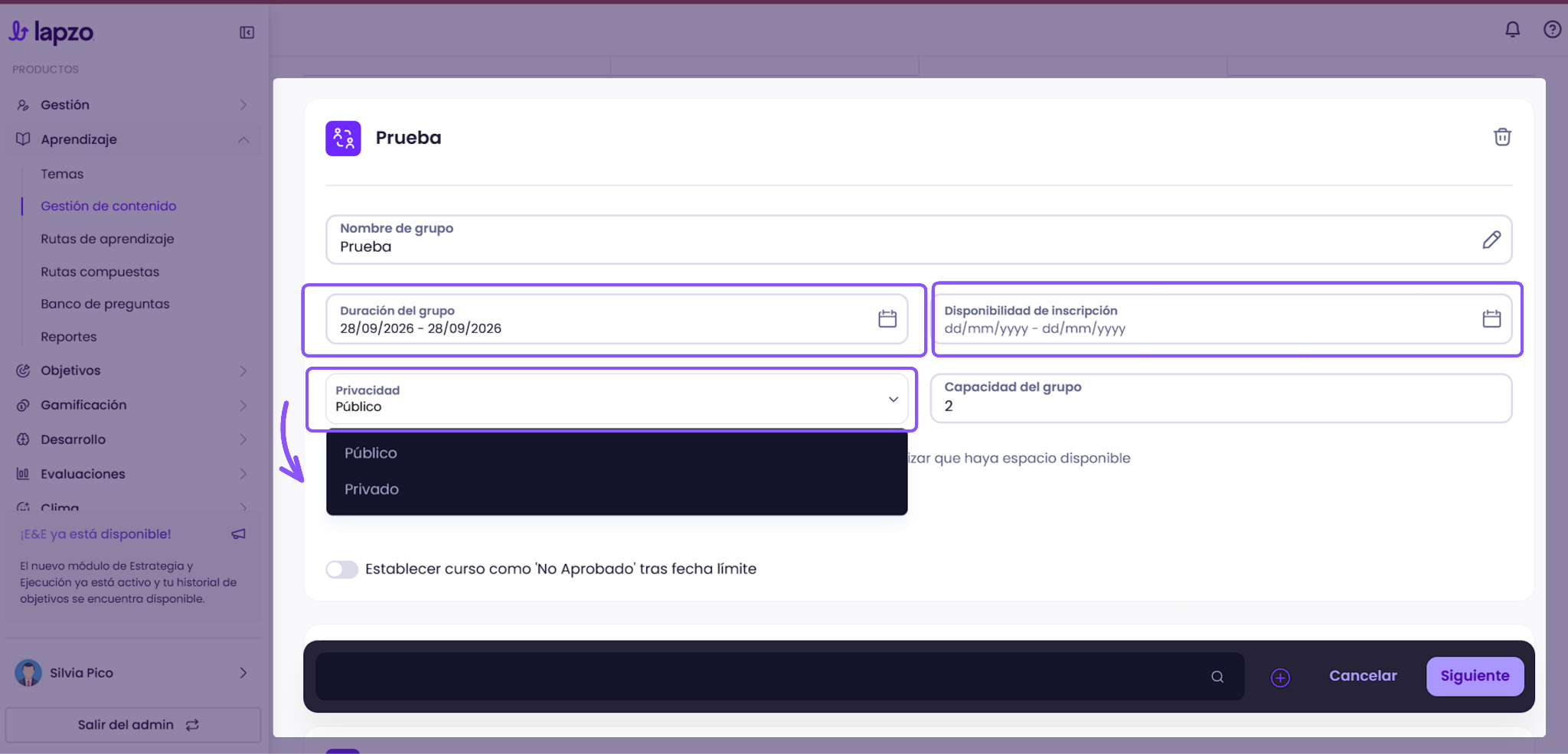1568x754 pixels.
Task: Open Silvia Pico user menu
Action: coord(133,673)
